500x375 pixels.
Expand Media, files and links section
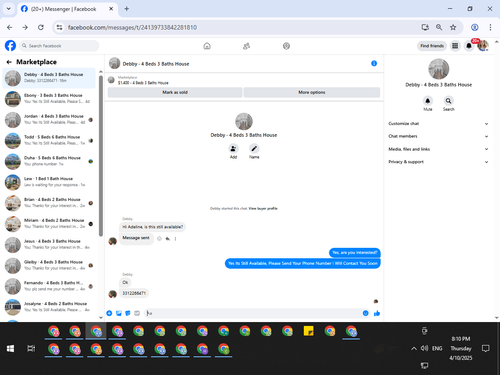coord(438,149)
